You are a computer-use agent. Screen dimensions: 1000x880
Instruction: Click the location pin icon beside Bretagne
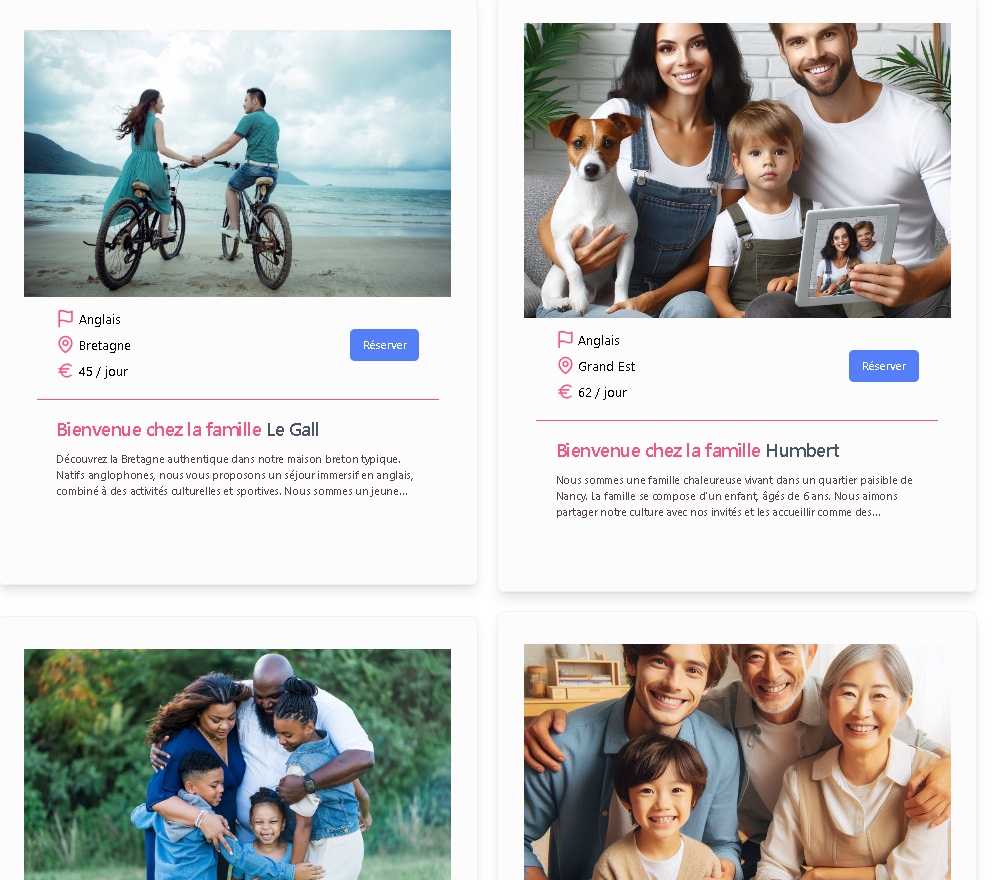[x=65, y=345]
